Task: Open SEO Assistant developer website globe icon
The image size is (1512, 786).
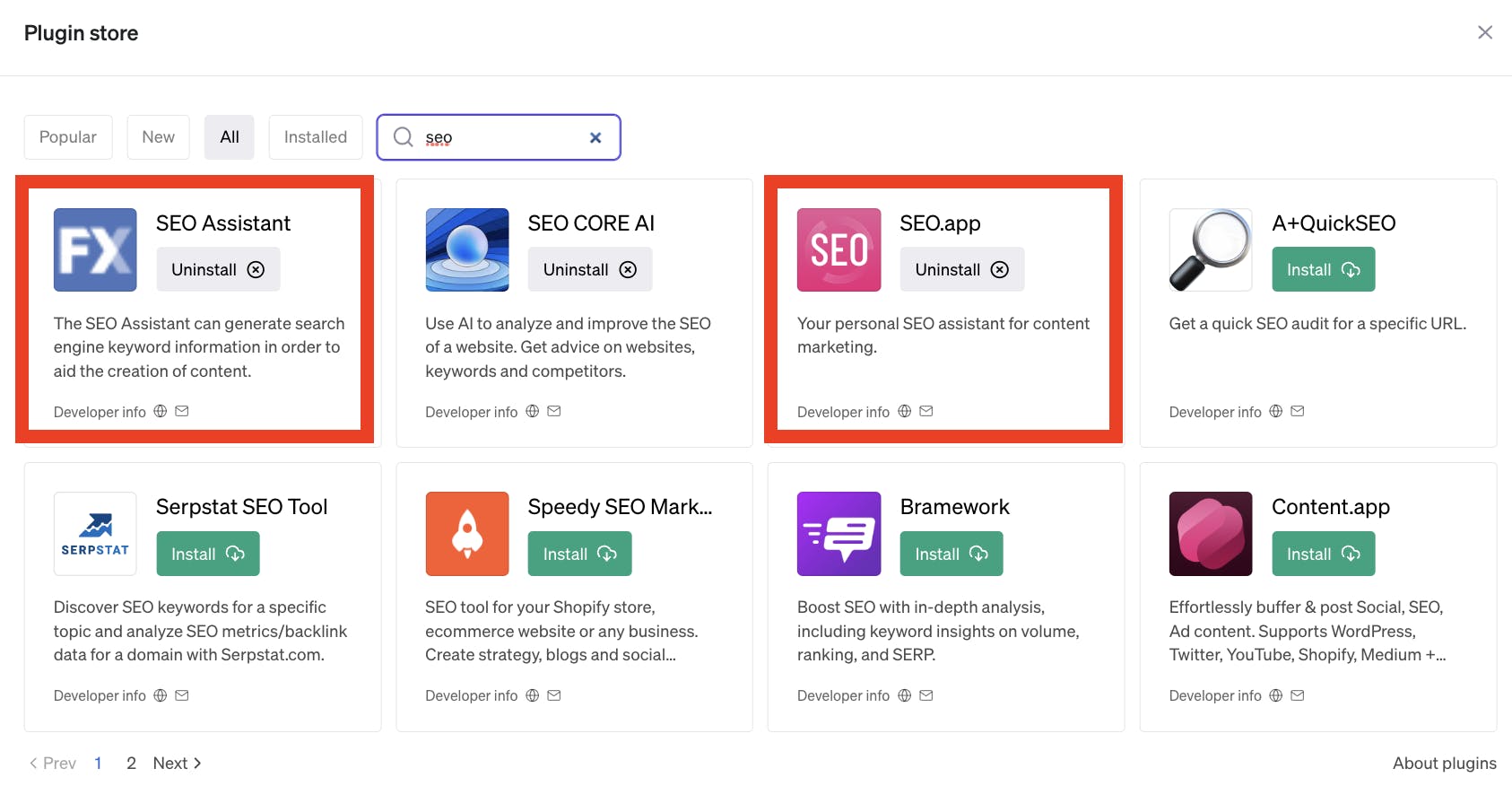Action: (161, 411)
